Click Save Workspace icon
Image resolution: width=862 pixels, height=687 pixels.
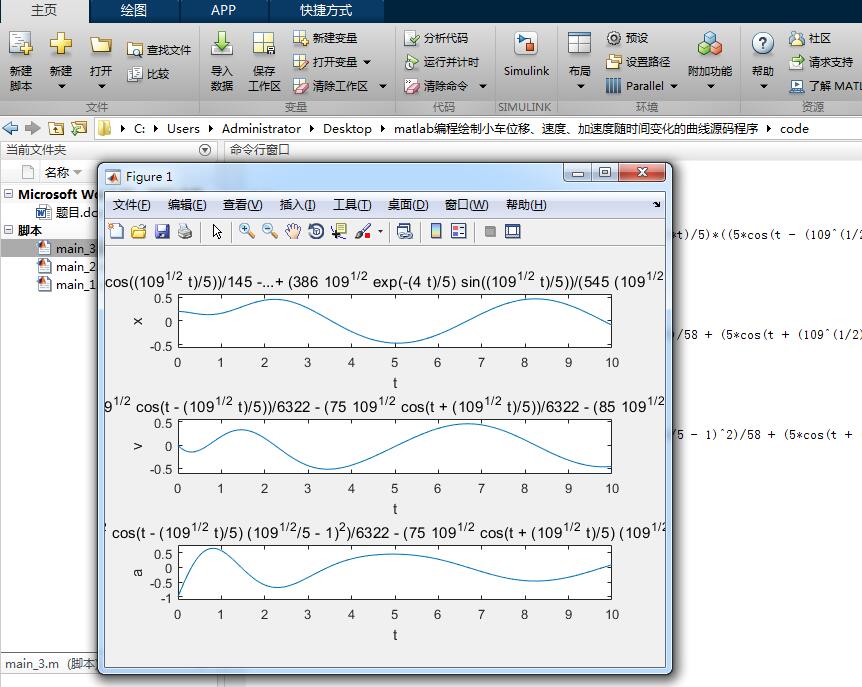[x=264, y=43]
